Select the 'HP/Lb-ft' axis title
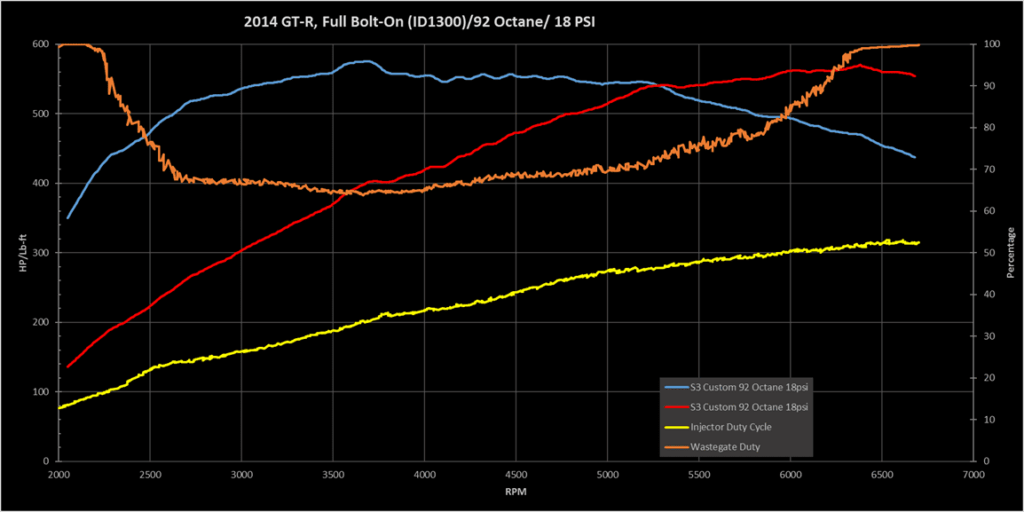This screenshot has width=1024, height=512. [x=22, y=255]
